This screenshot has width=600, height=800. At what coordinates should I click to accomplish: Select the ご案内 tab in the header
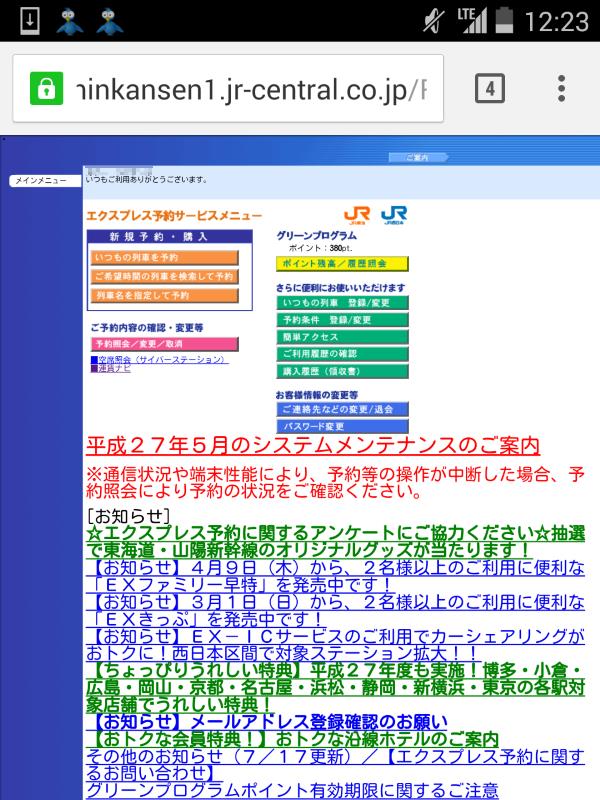(x=418, y=157)
